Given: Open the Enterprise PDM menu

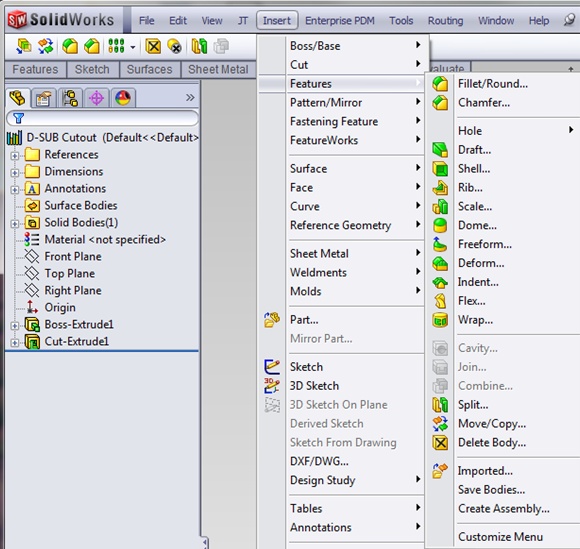Looking at the screenshot, I should click(x=340, y=21).
